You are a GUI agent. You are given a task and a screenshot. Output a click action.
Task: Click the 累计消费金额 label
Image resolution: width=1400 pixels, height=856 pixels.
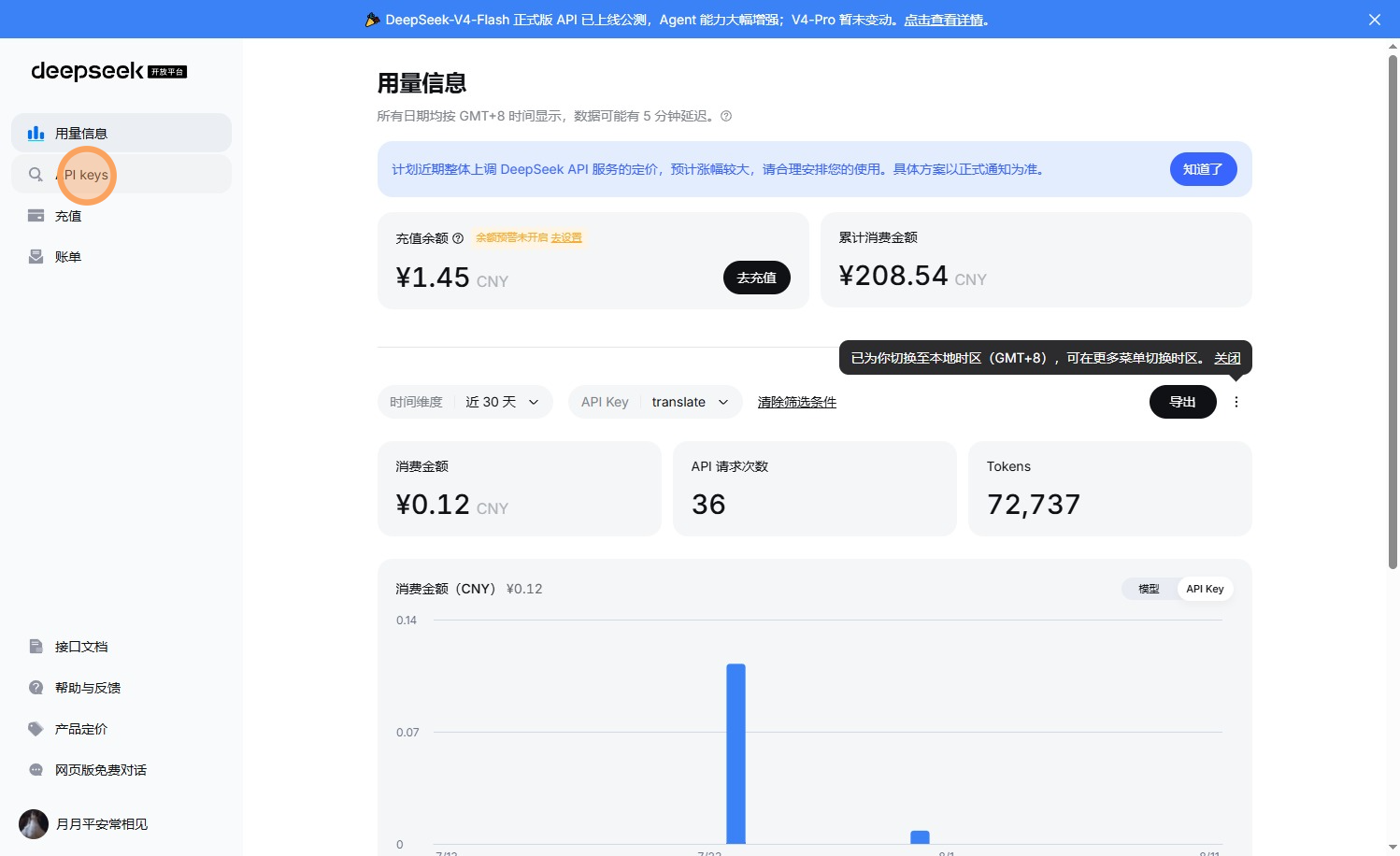click(878, 237)
